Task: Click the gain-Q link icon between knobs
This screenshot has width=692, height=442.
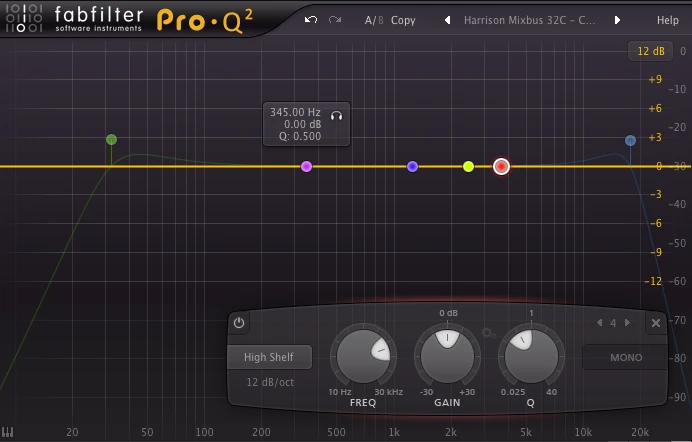Action: point(488,334)
